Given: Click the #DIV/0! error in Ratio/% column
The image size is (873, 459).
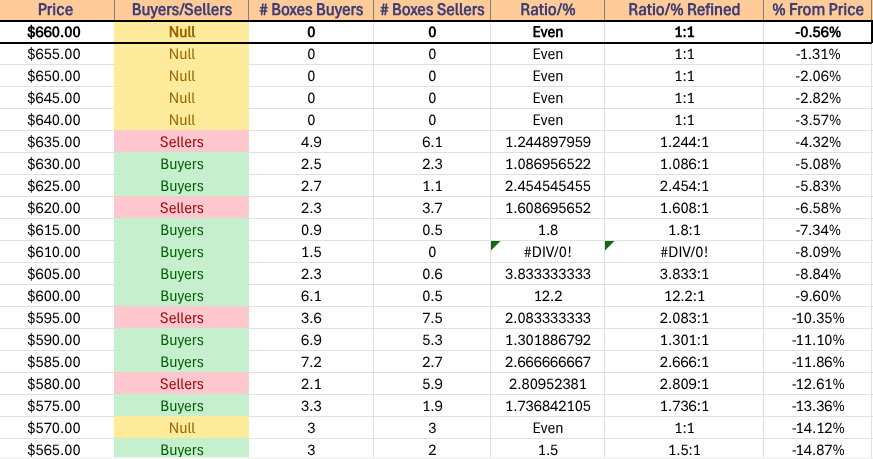Looking at the screenshot, I should pyautogui.click(x=547, y=252).
